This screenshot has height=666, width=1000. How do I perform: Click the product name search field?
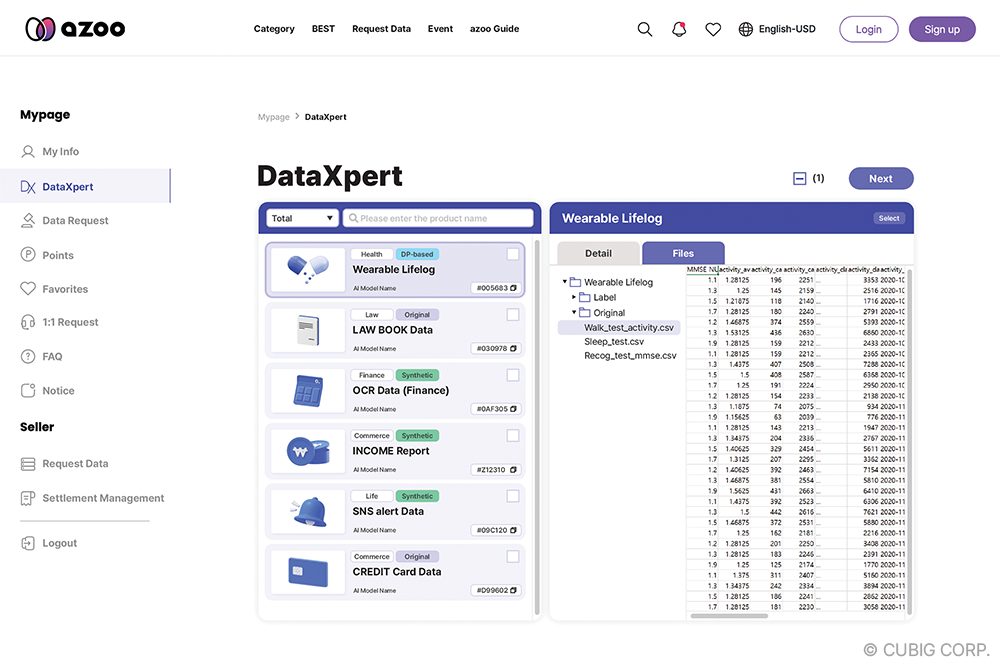[x=438, y=218]
